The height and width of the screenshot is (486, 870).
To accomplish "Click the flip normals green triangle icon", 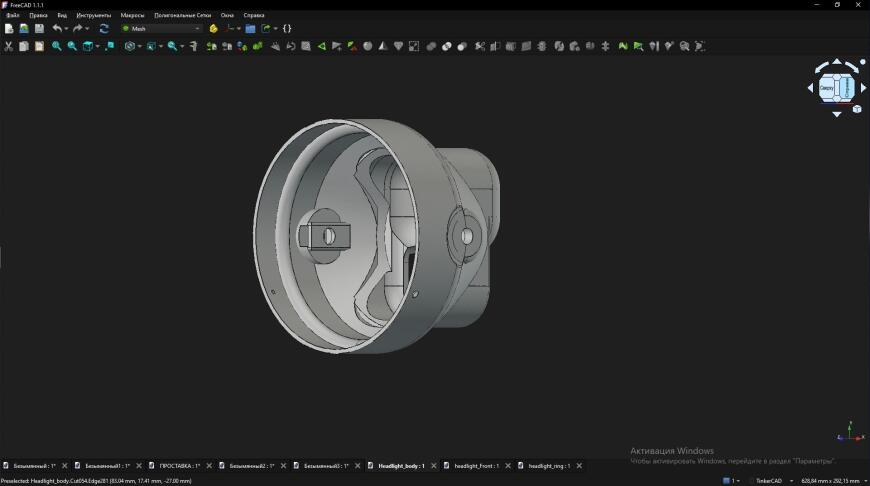I will coord(321,46).
